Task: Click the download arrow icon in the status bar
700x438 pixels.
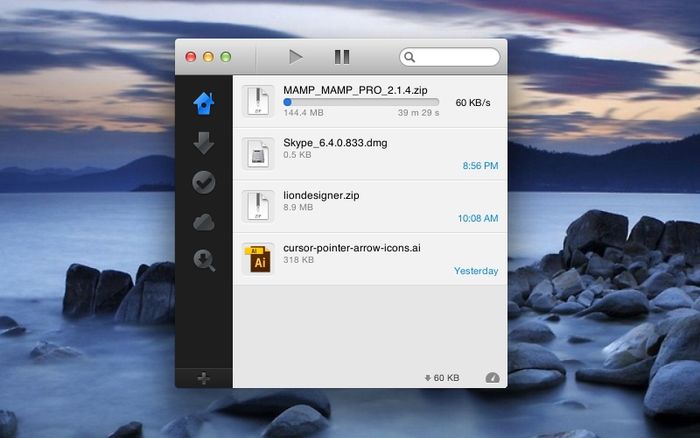Action: 427,378
